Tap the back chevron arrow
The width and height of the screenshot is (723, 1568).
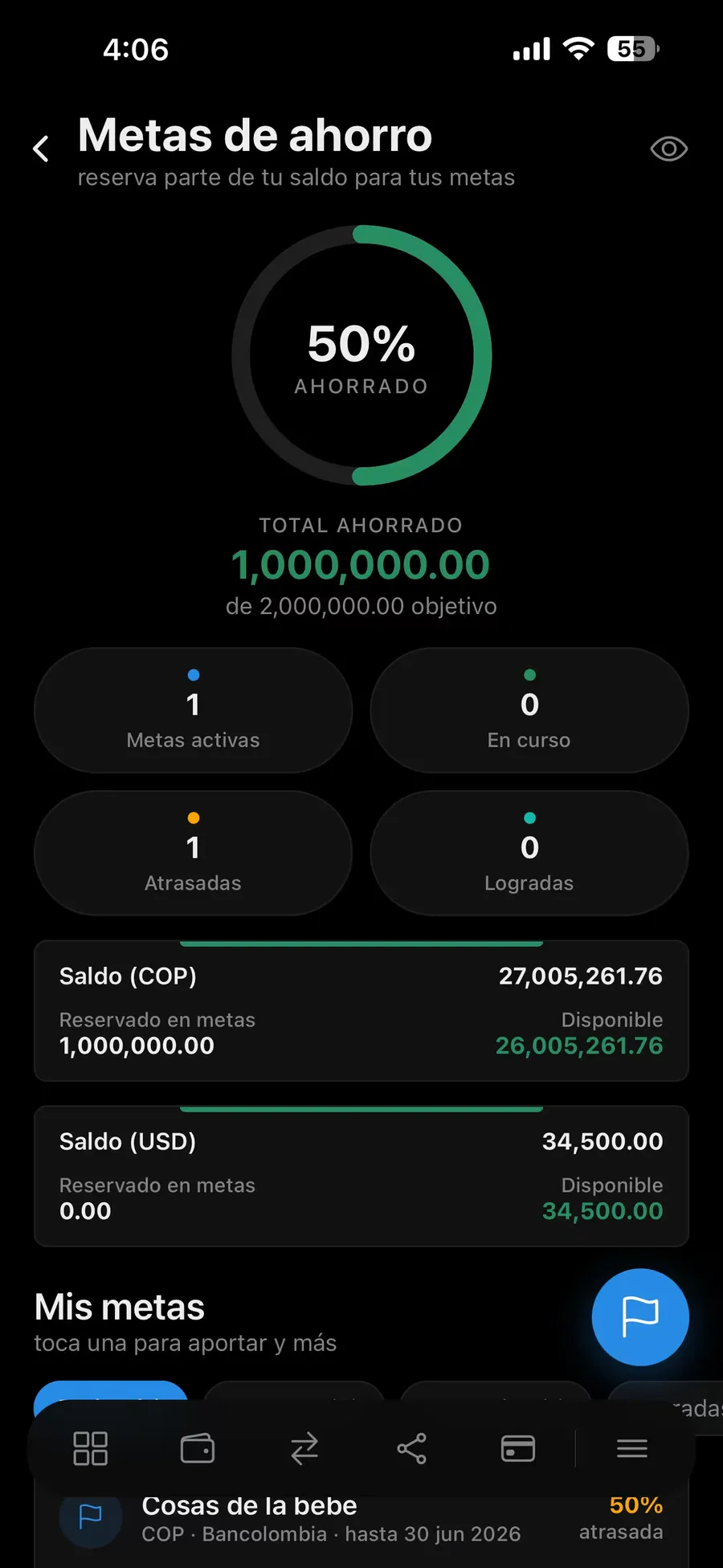41,149
